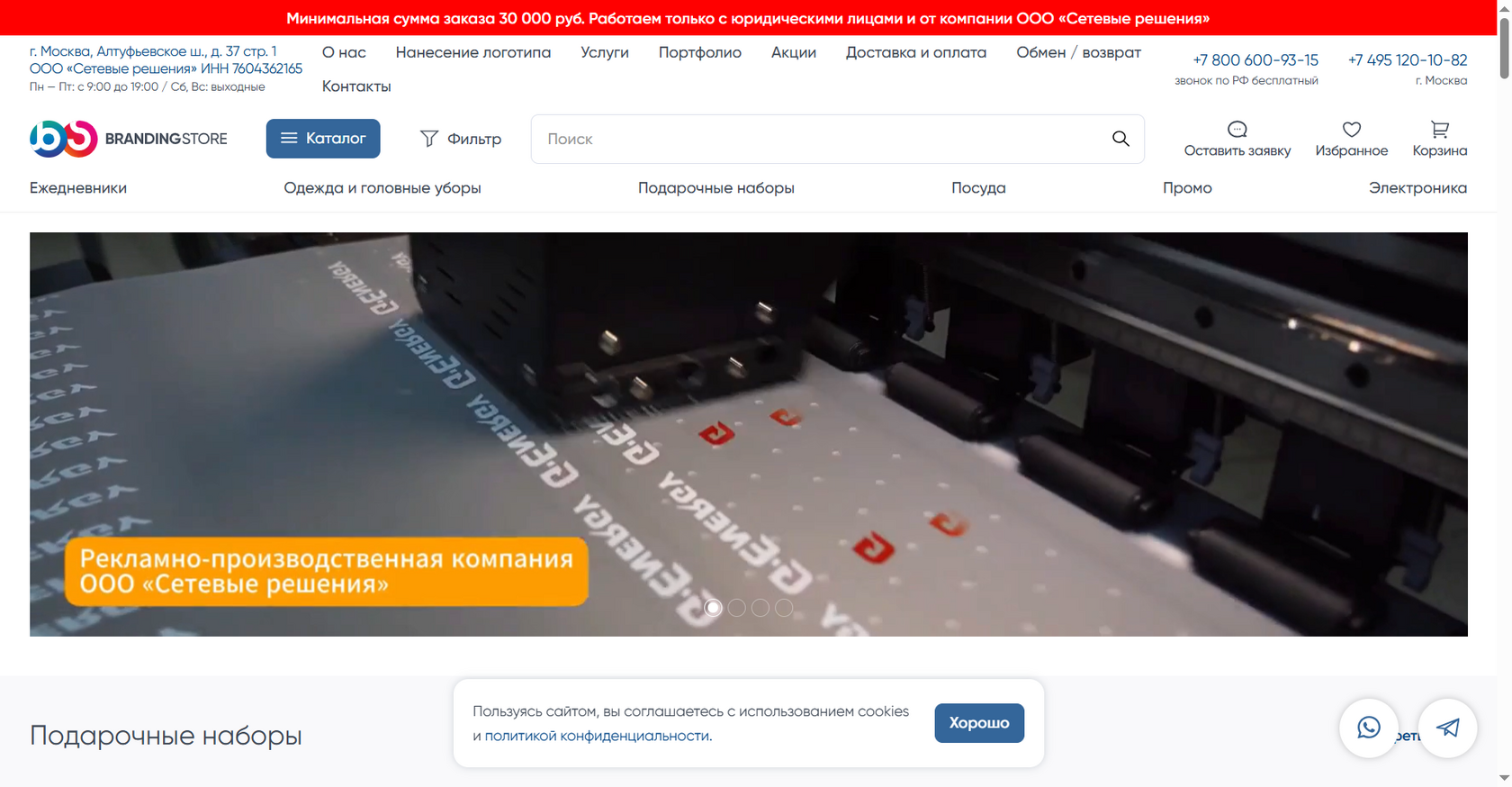Select the fourth slider dot
1512x787 pixels.
(784, 608)
